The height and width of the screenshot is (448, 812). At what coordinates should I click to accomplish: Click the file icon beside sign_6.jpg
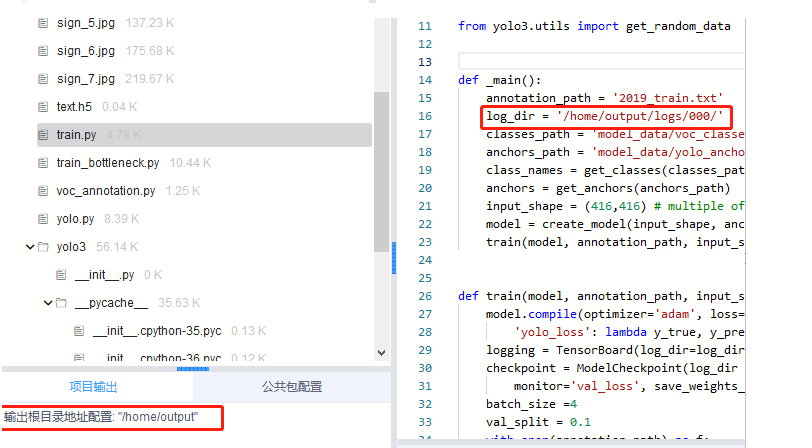(43, 51)
